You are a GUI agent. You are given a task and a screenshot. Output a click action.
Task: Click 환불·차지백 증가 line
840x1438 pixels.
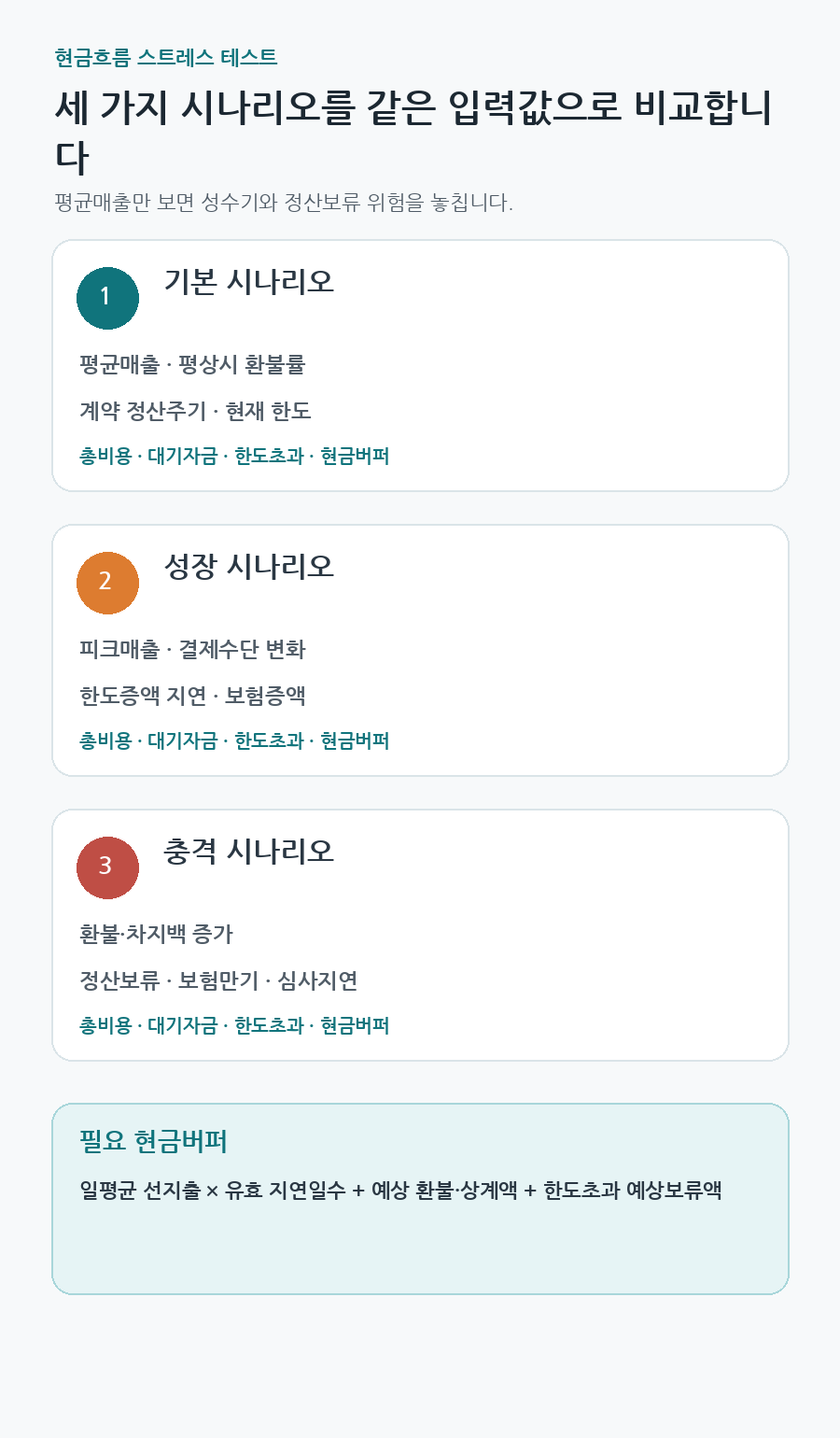point(156,935)
